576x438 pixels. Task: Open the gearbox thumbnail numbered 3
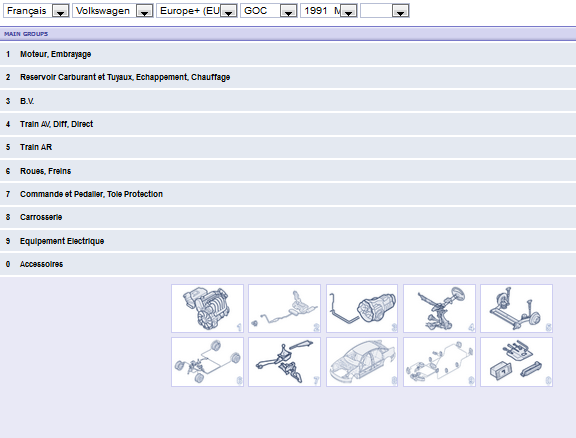pos(362,308)
